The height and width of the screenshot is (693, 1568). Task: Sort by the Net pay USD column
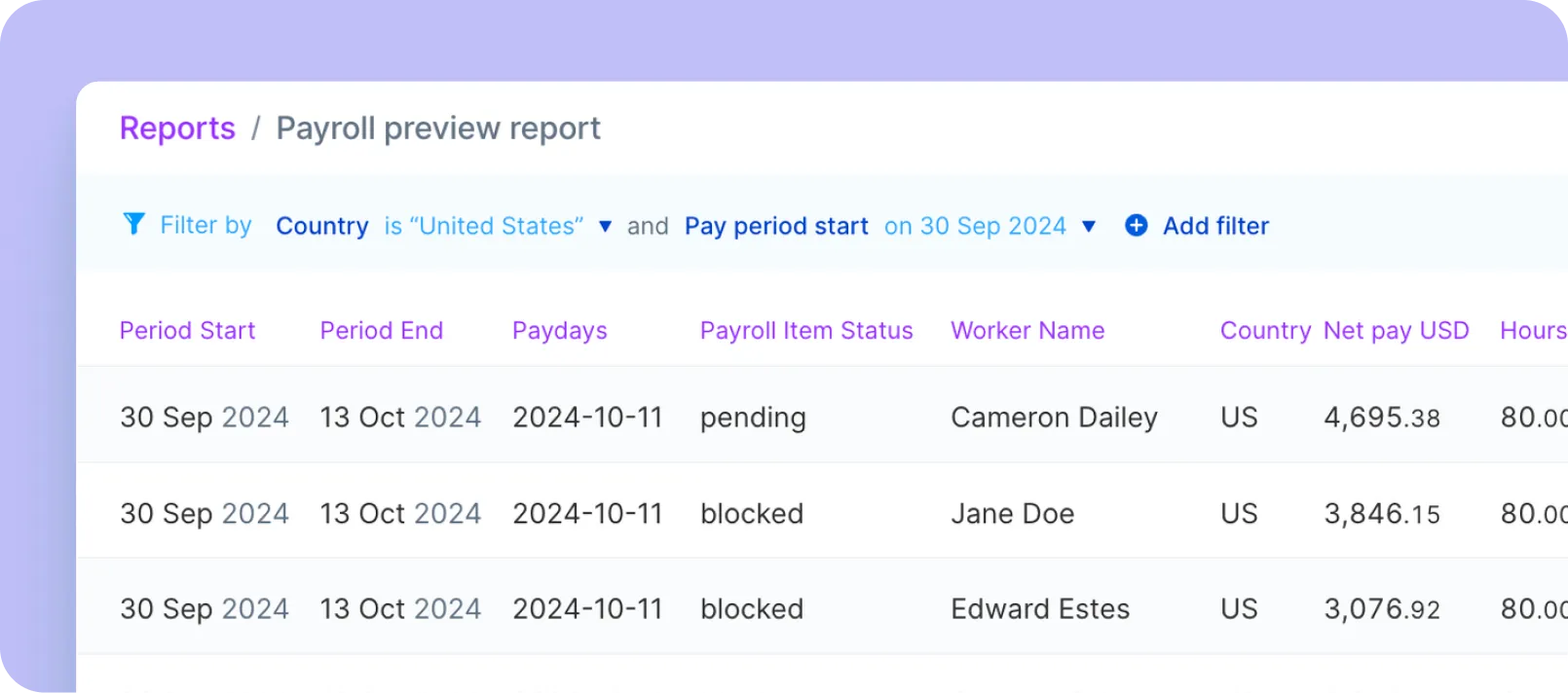1396,330
